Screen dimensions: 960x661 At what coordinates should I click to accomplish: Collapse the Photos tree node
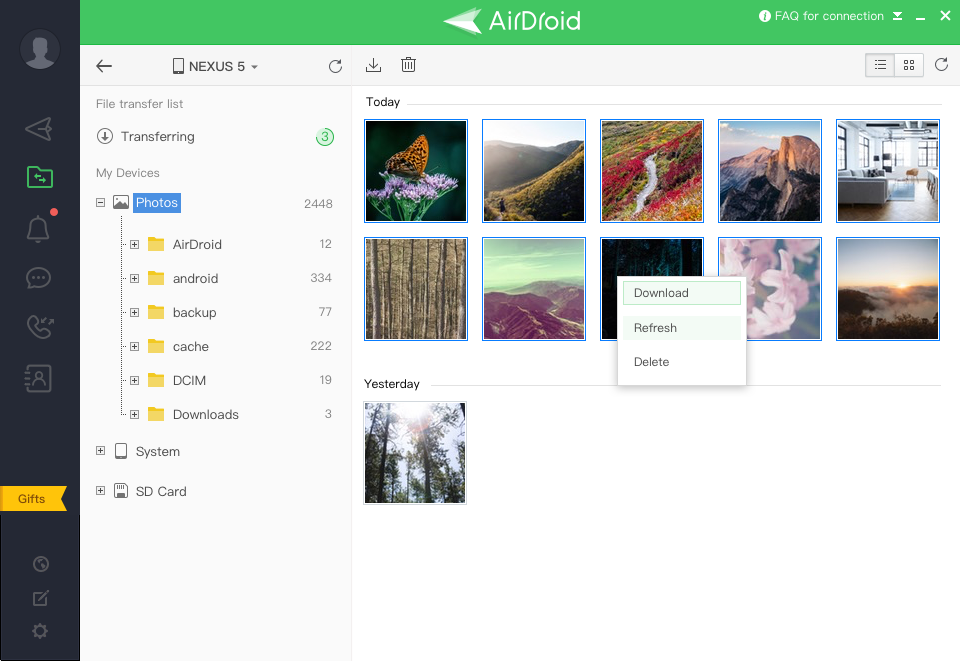[x=100, y=203]
